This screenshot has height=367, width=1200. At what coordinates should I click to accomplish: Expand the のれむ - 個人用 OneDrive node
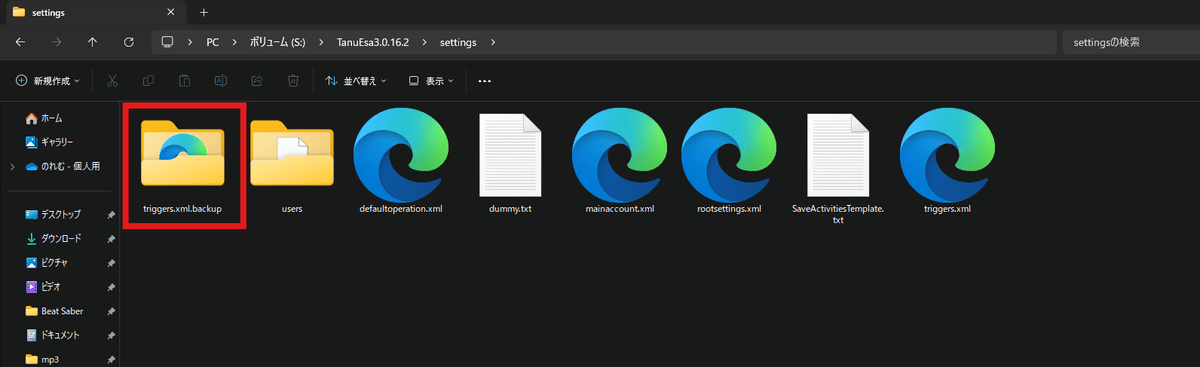12,166
